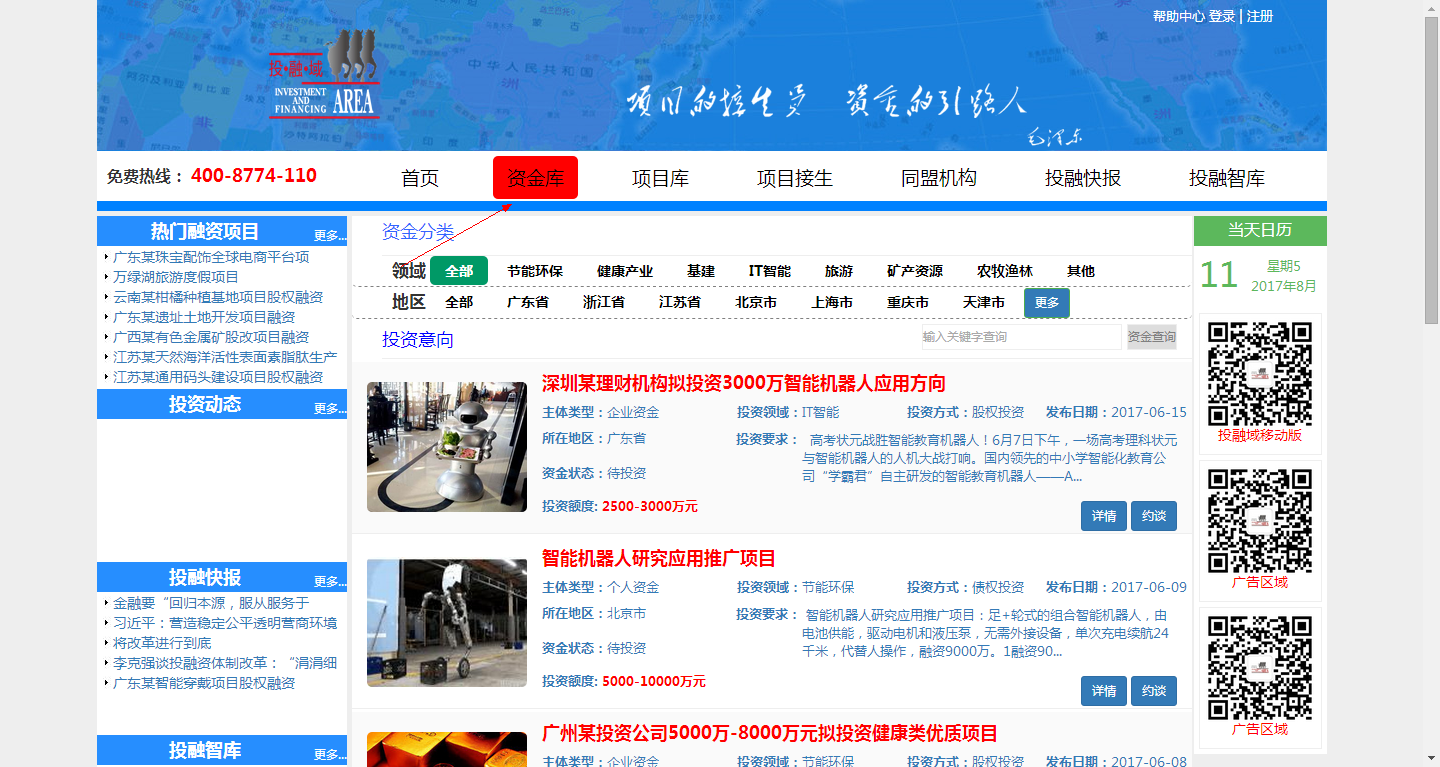This screenshot has width=1440, height=767.
Task: Open 项目库 navigation item
Action: (660, 178)
